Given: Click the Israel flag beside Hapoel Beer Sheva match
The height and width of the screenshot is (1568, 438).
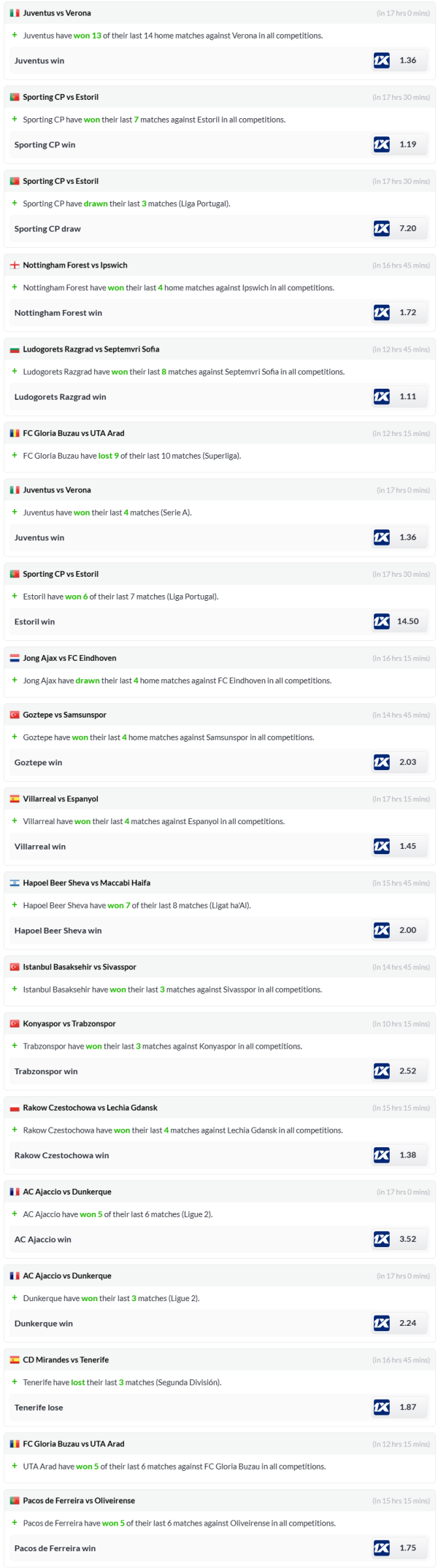Looking at the screenshot, I should 15,882.
